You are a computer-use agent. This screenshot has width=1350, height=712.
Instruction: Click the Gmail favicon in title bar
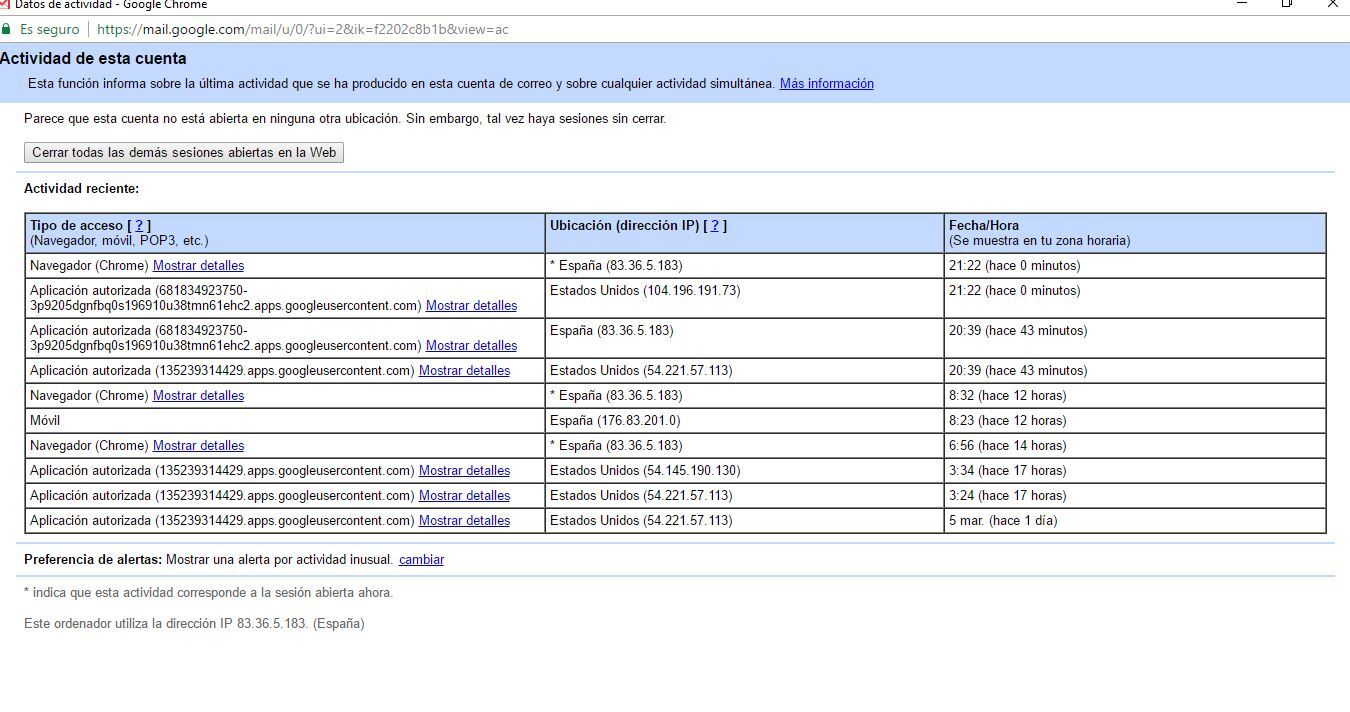(5, 4)
